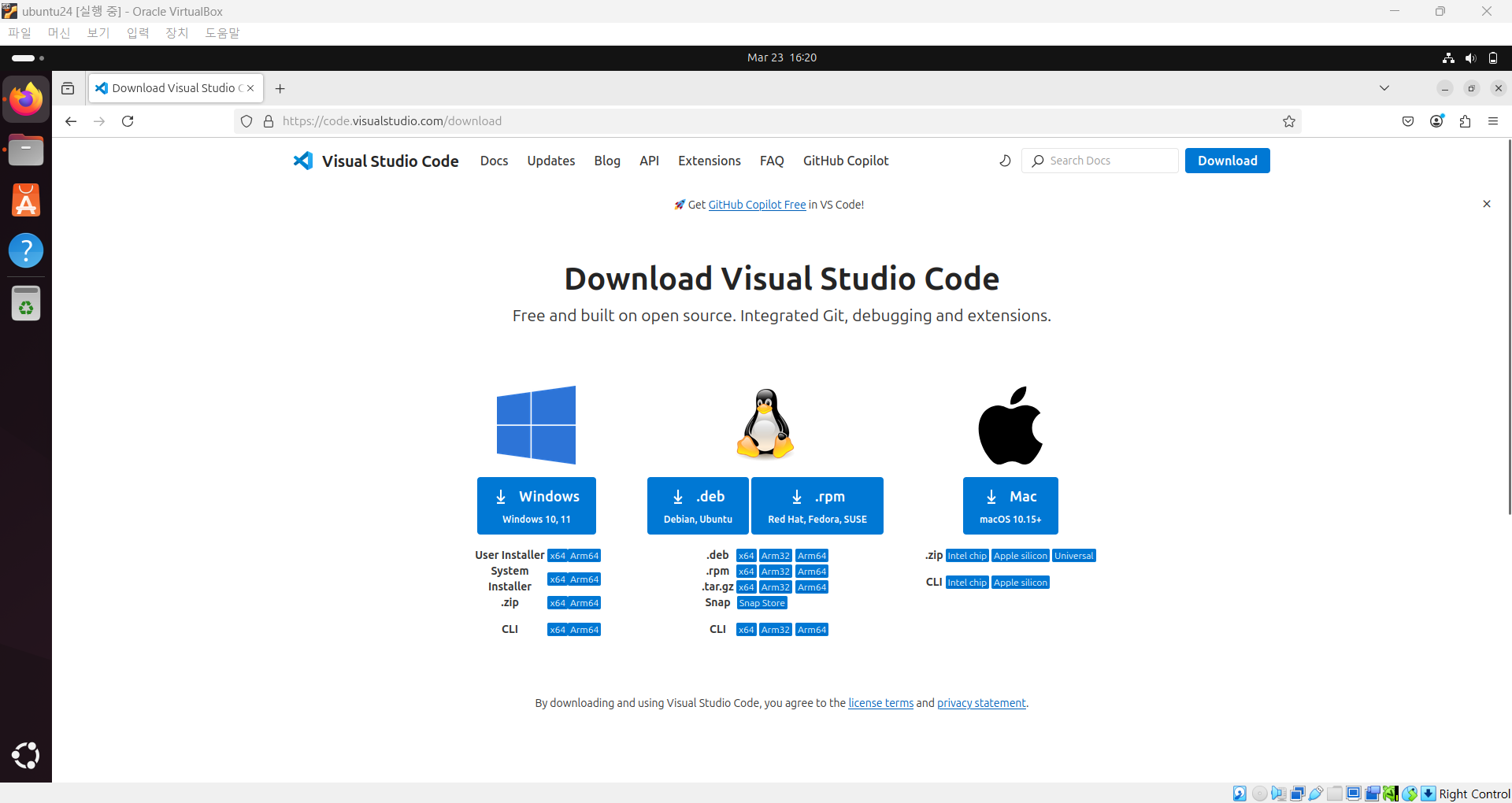The width and height of the screenshot is (1512, 803).
Task: Bookmark this page with the star icon
Action: (1289, 121)
